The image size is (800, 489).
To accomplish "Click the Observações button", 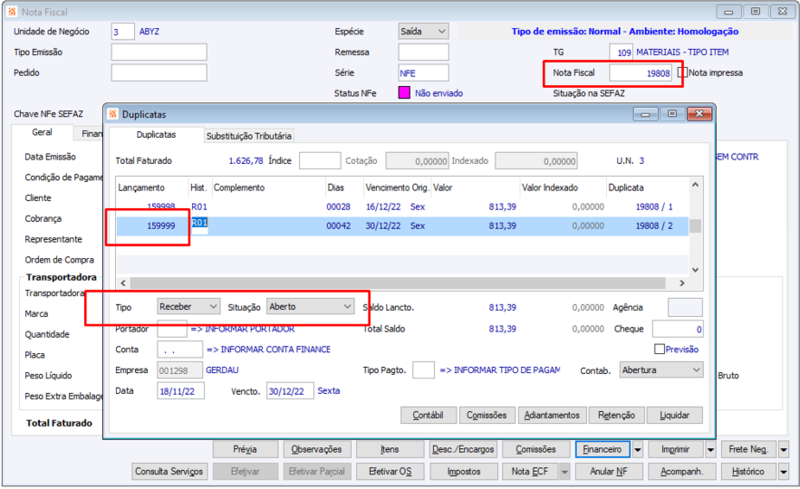I will click(x=317, y=450).
